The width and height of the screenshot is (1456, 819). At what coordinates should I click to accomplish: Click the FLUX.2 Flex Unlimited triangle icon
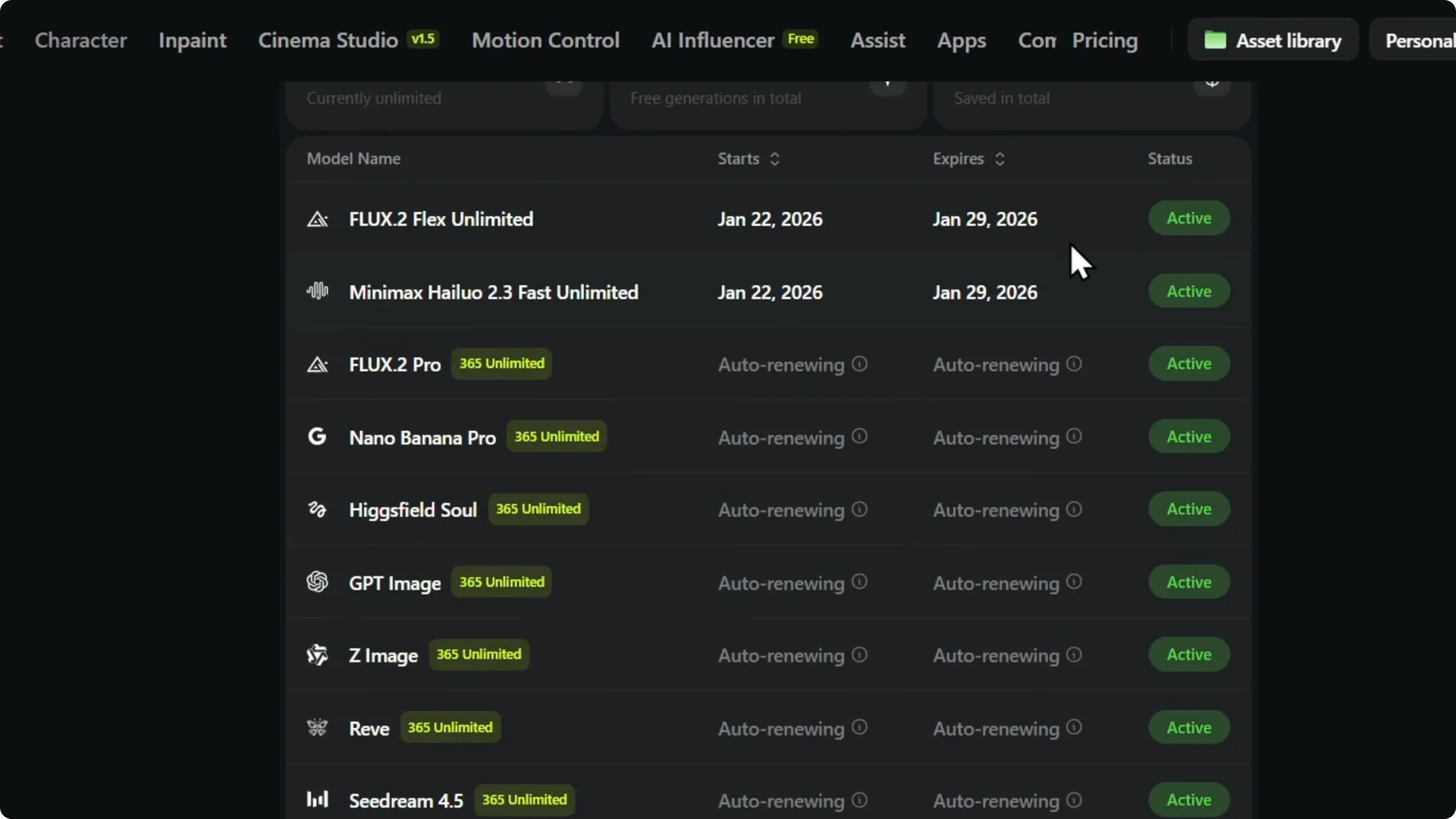[x=317, y=219]
